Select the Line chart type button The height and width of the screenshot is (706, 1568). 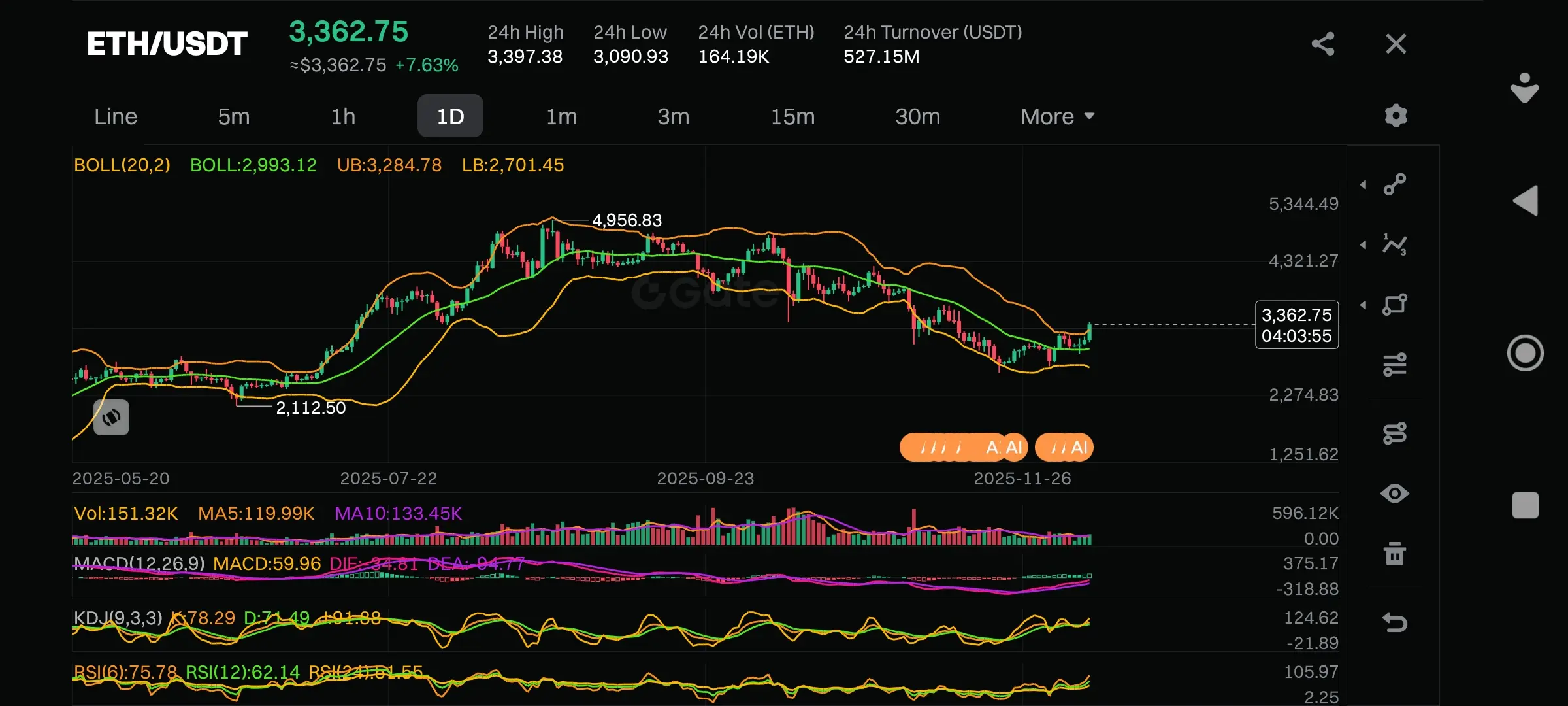[116, 116]
